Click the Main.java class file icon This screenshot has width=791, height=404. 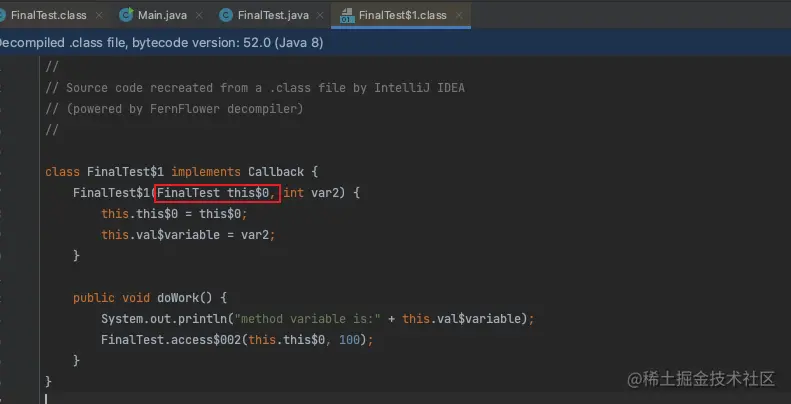(126, 15)
